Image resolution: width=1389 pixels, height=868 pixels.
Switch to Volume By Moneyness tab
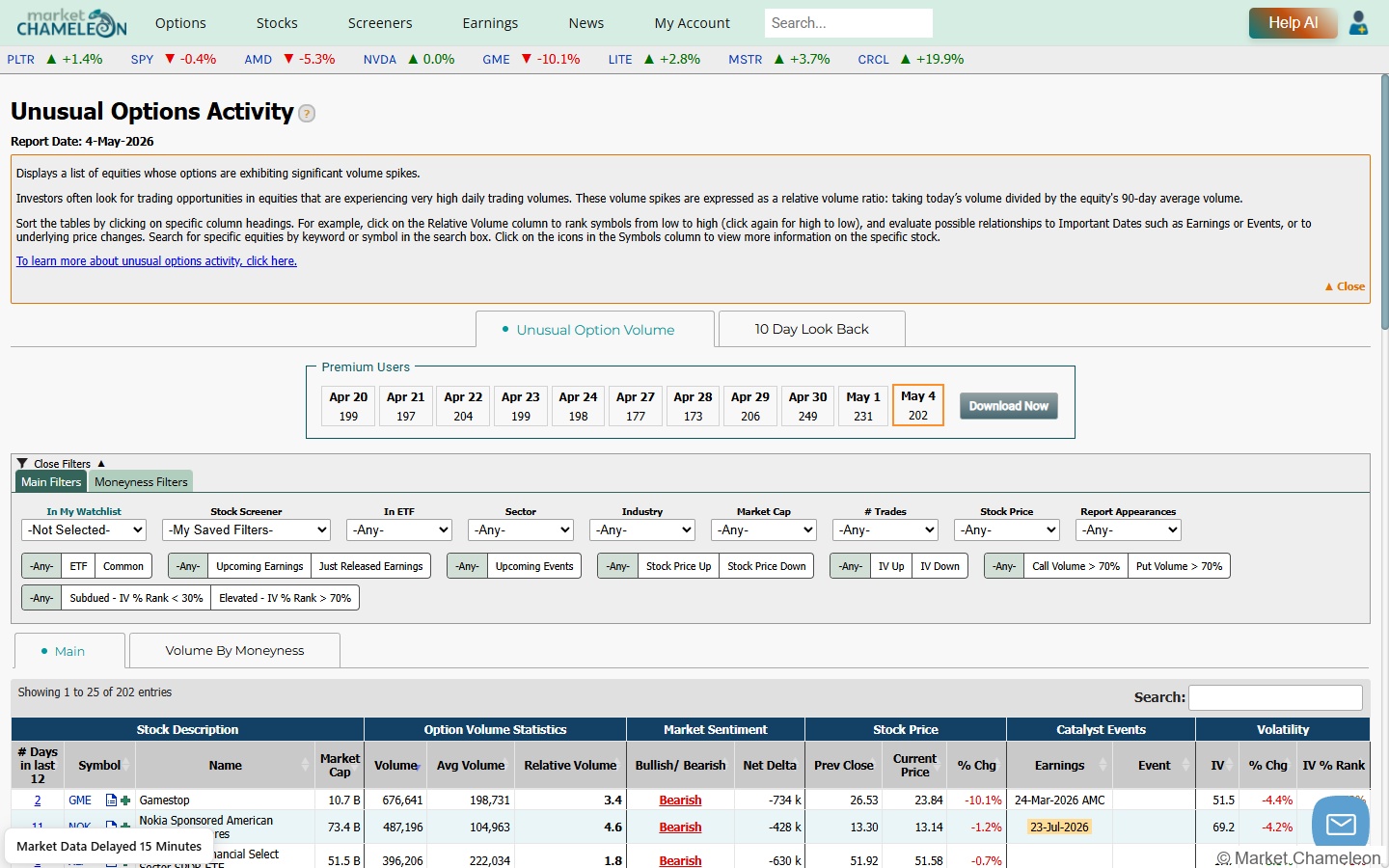(234, 651)
